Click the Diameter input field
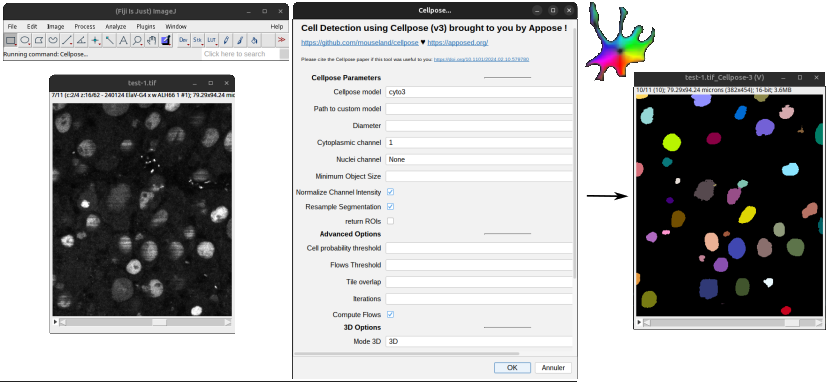 [479, 126]
